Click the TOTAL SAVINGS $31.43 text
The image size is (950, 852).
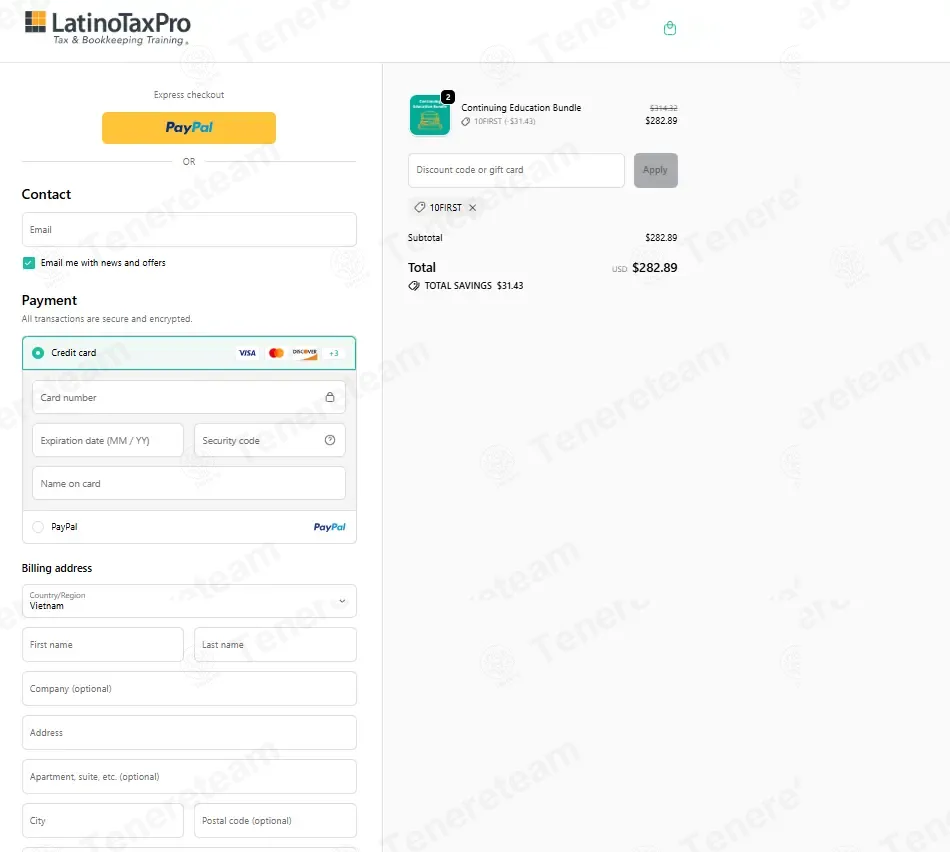point(474,286)
